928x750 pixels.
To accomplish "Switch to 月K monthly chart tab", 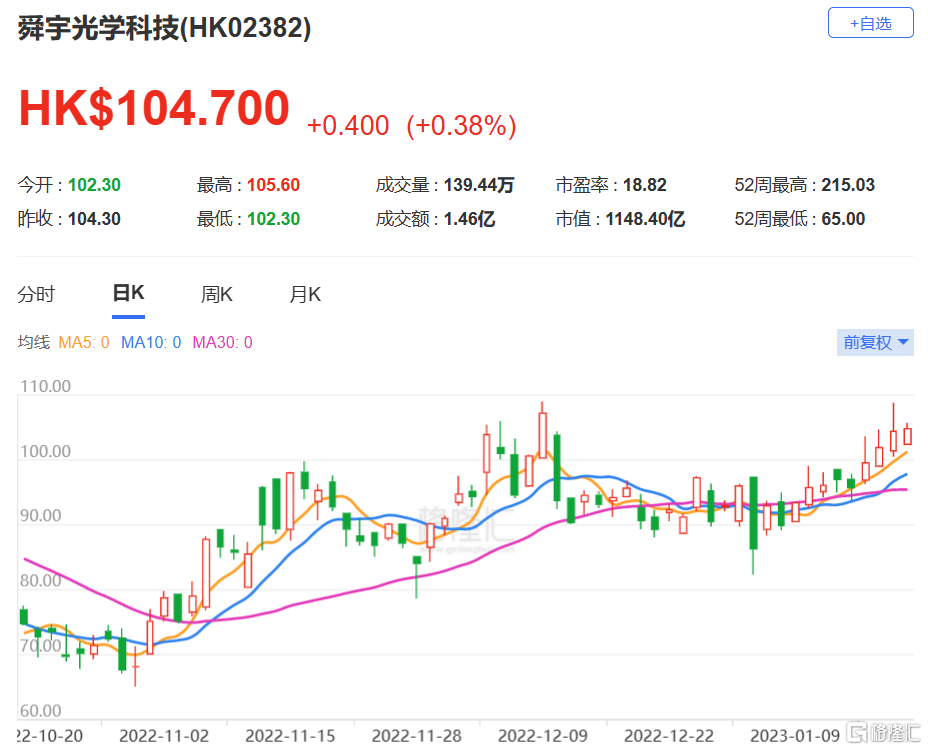I will [305, 294].
